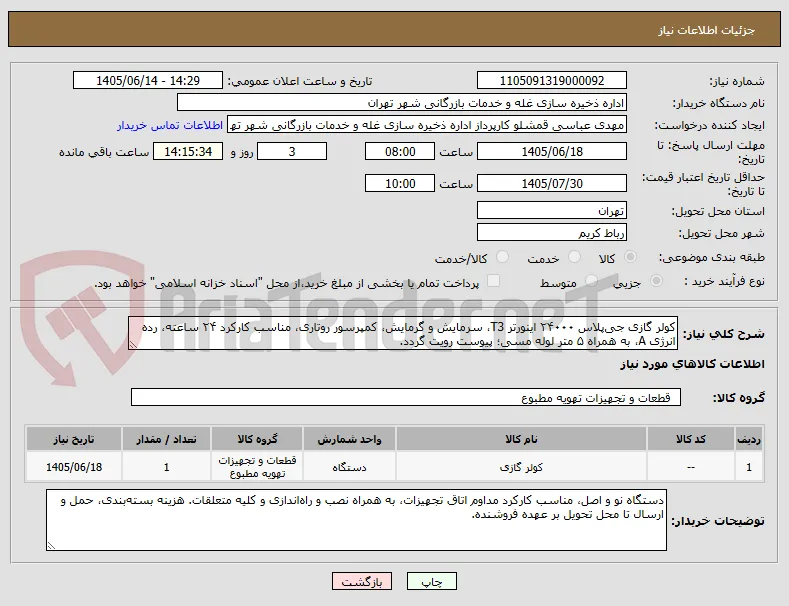Click the request number field 1105091319000092
Image resolution: width=789 pixels, height=606 pixels.
[x=551, y=81]
